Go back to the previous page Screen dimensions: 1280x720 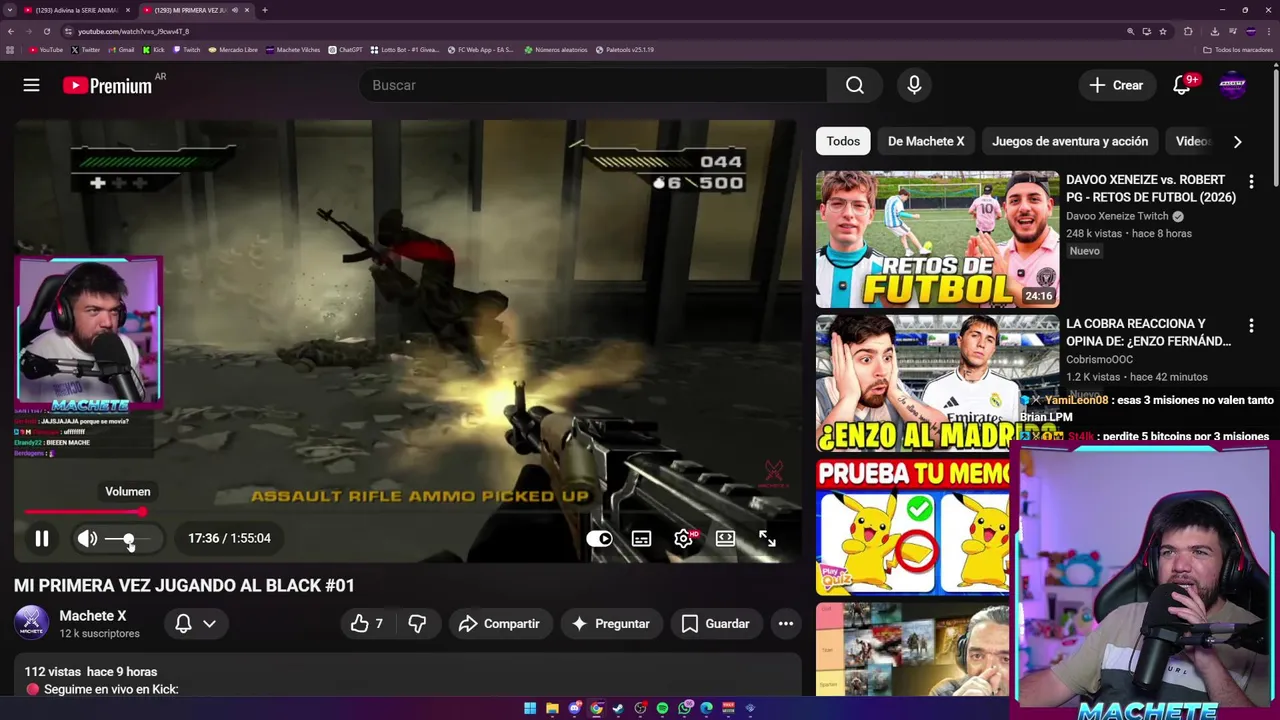click(x=10, y=31)
